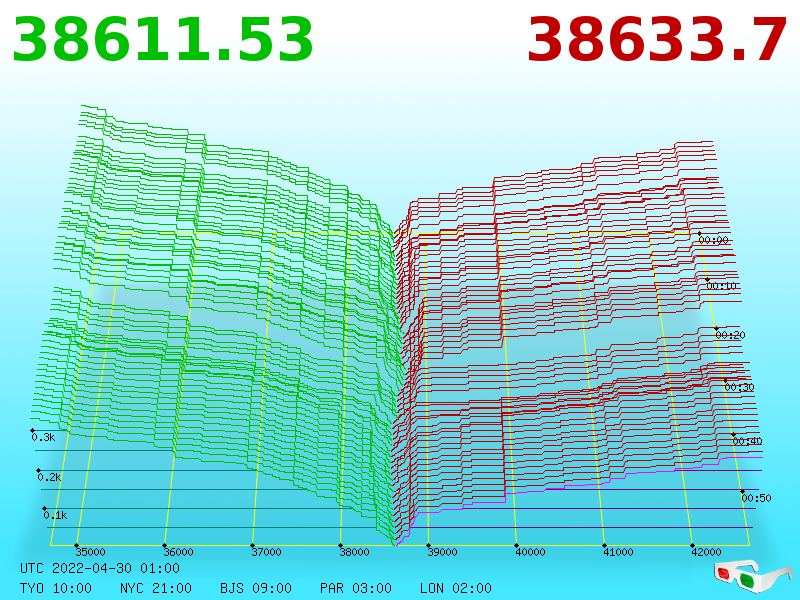The width and height of the screenshot is (800, 600).
Task: Select the green bid price 38611.53
Action: [162, 40]
